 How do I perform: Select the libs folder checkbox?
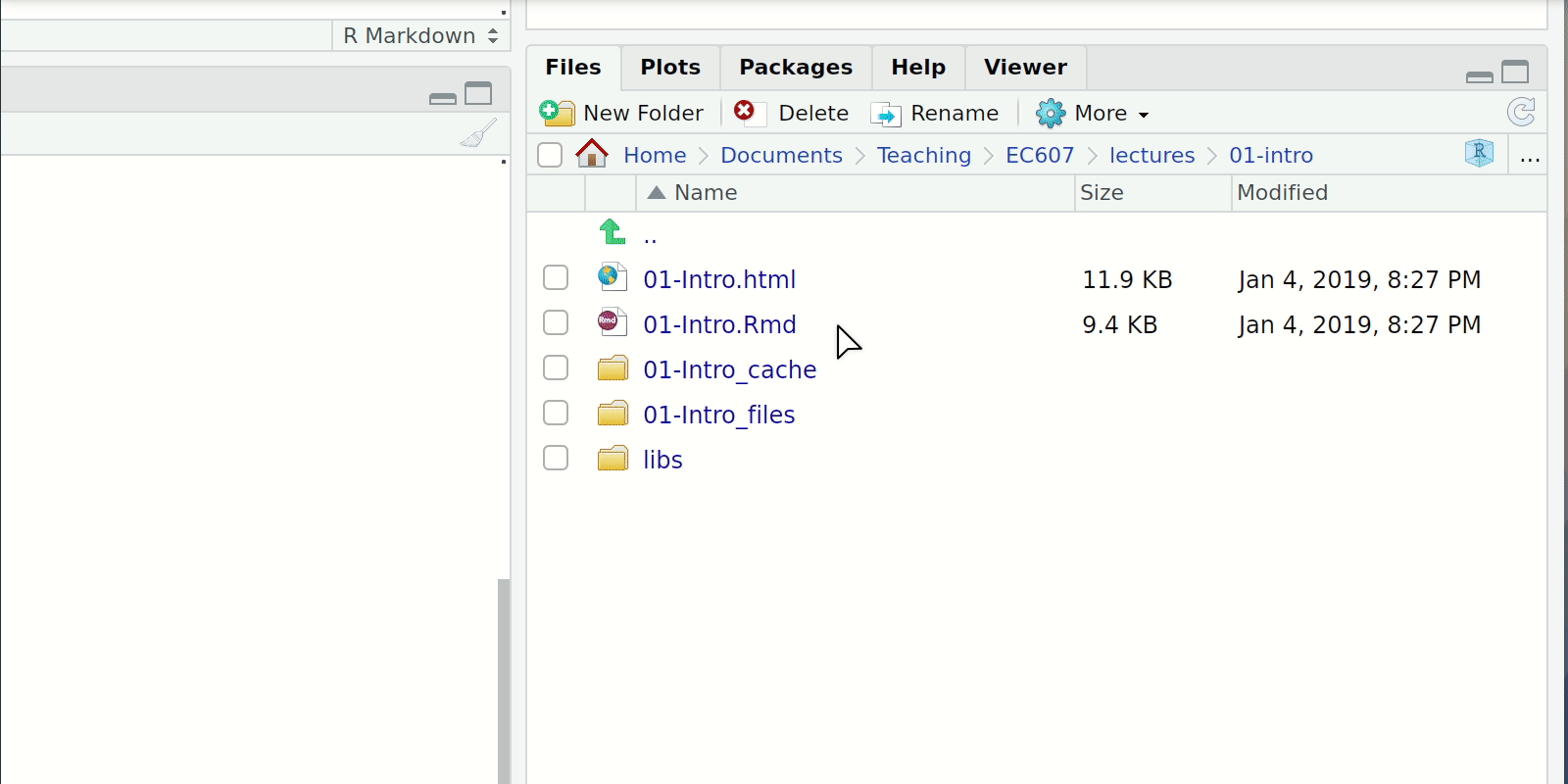pyautogui.click(x=556, y=459)
